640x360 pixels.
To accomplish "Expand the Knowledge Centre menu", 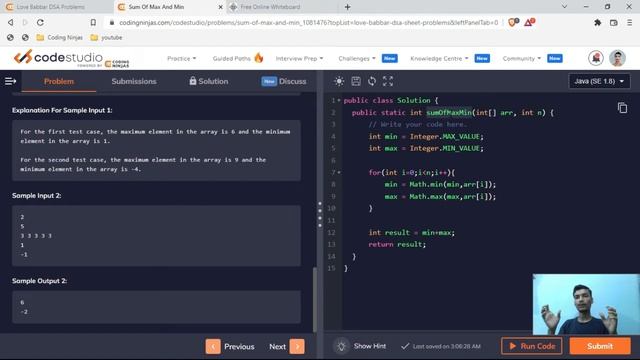I will (439, 58).
